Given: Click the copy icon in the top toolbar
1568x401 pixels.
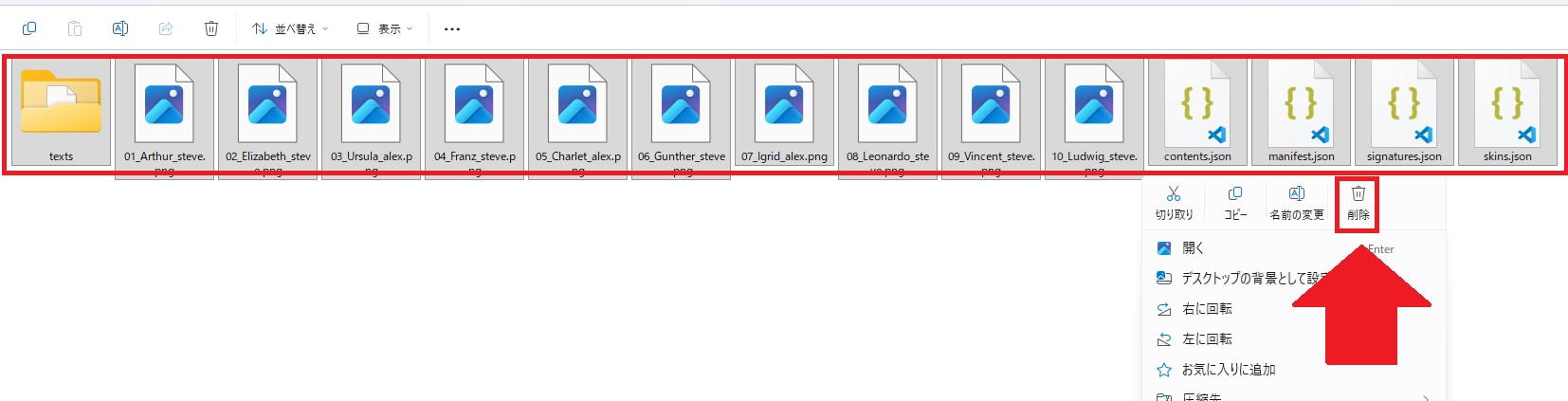Looking at the screenshot, I should point(29,28).
